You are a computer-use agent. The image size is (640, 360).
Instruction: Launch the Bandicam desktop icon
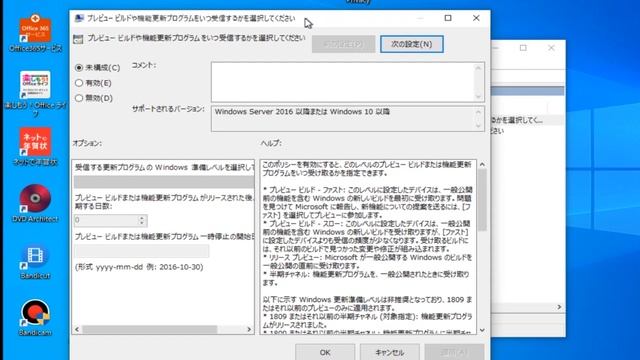tap(35, 318)
